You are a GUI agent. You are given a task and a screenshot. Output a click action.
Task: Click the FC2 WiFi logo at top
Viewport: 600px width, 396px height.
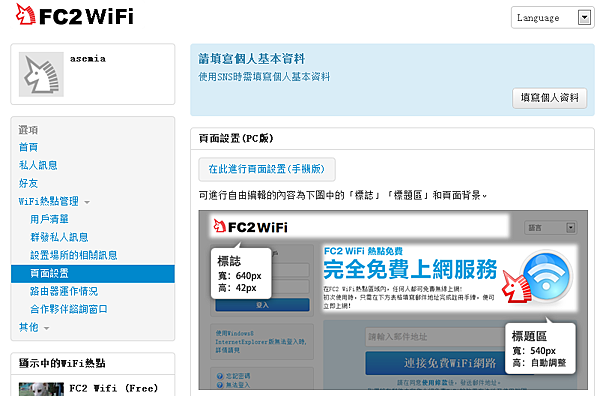click(x=75, y=15)
